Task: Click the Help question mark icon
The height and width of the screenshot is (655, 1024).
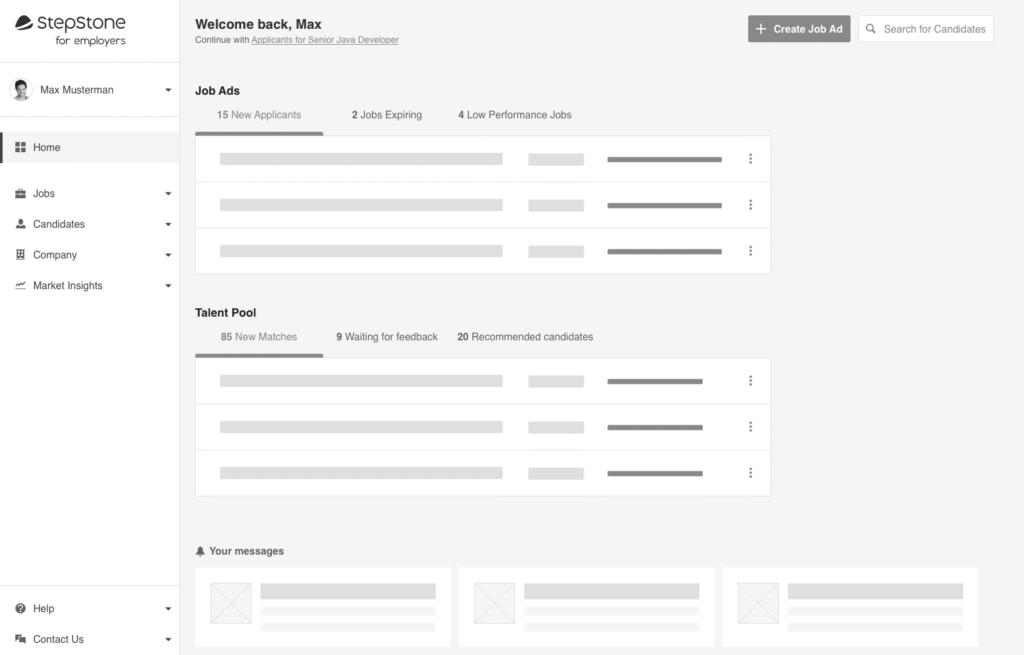Action: coord(21,608)
